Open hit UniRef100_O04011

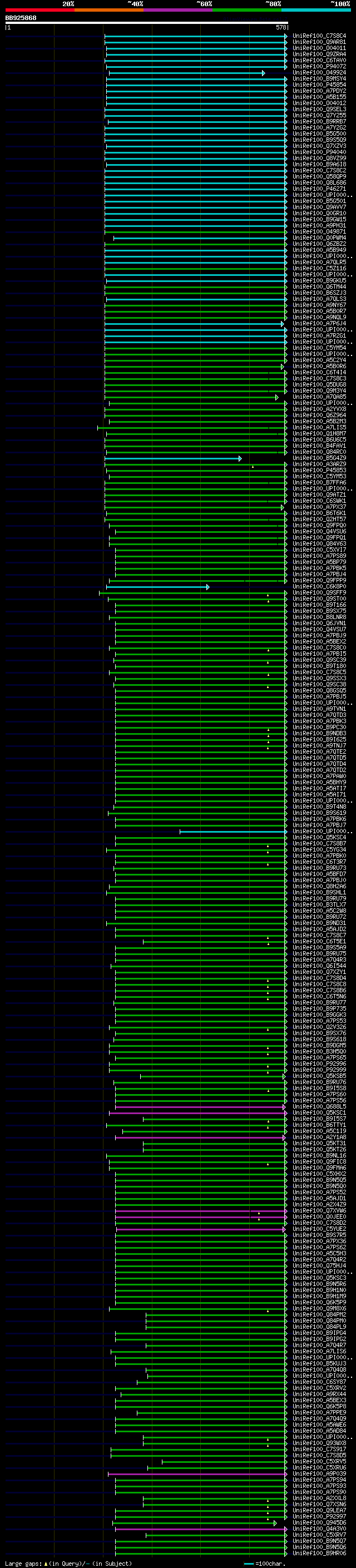[x=319, y=48]
